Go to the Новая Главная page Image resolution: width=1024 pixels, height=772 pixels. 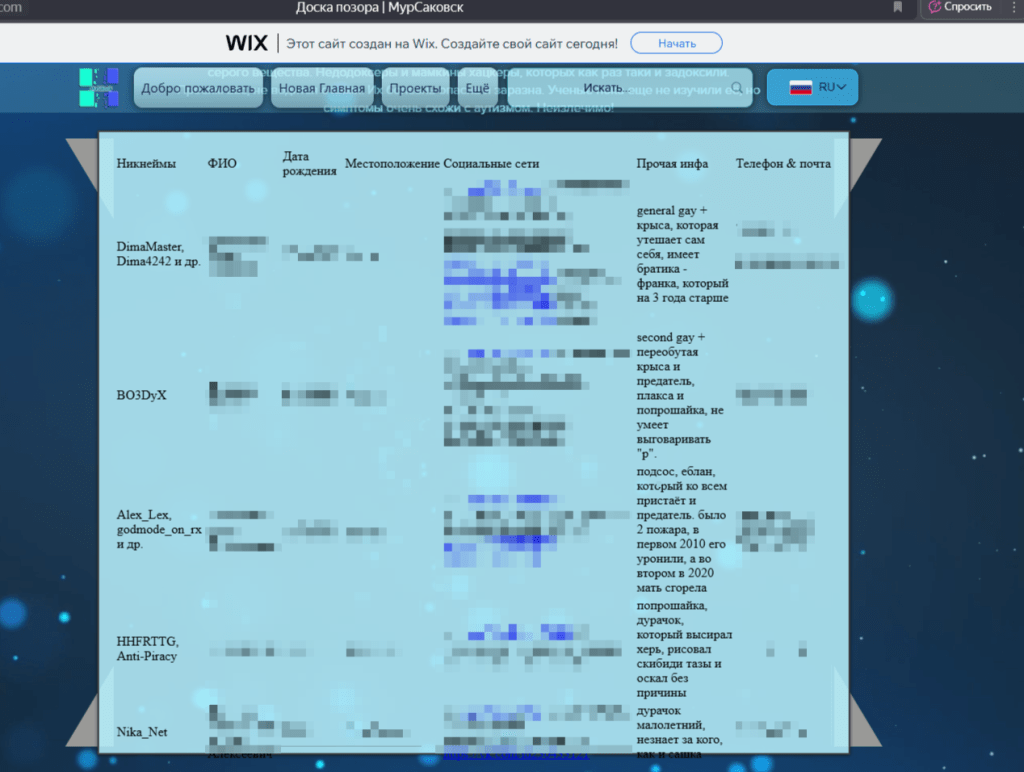pos(321,88)
